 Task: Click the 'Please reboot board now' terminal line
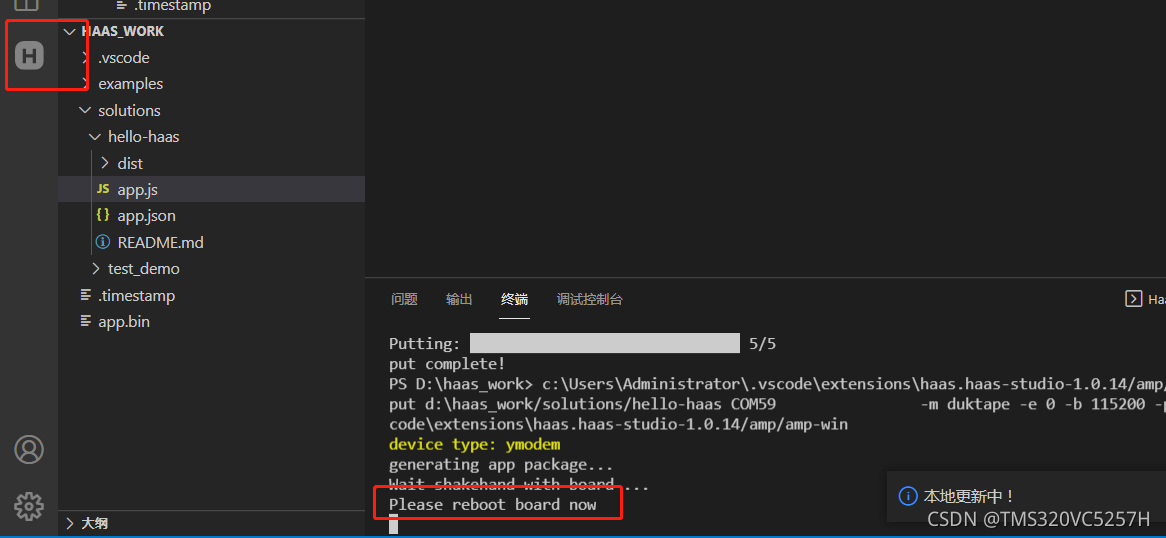(x=492, y=505)
